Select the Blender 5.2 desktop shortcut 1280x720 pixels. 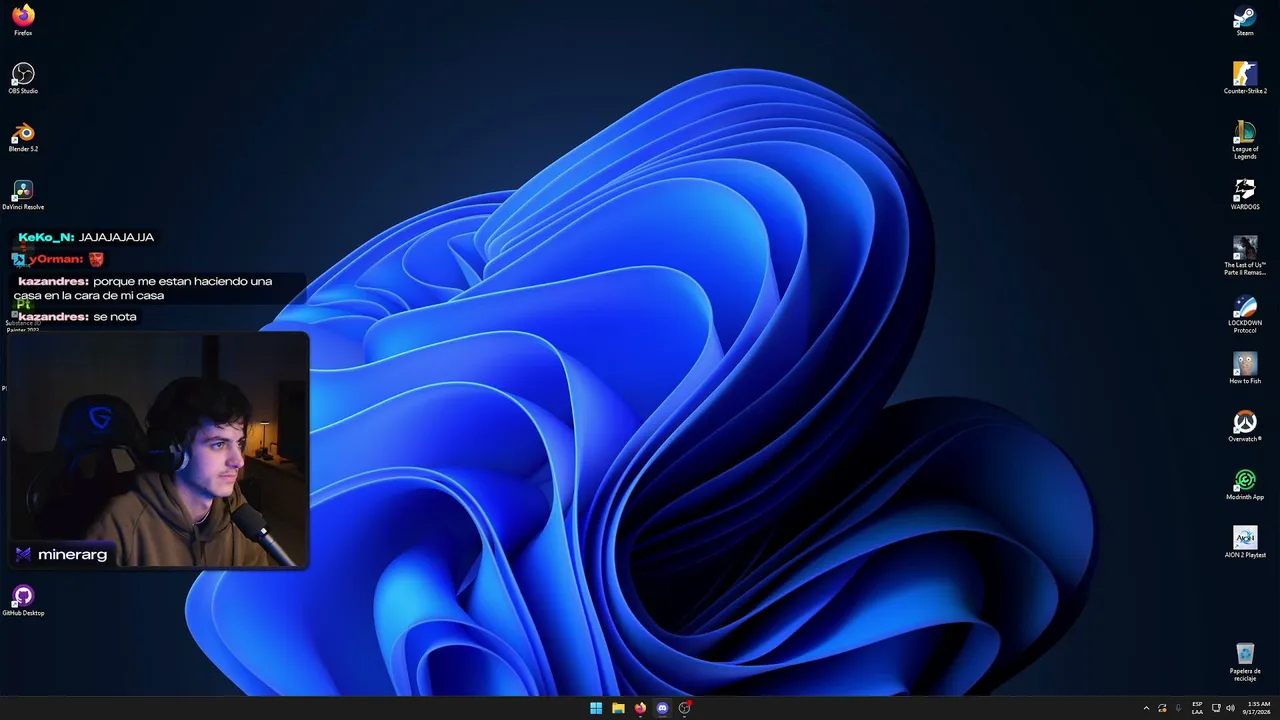point(23,136)
